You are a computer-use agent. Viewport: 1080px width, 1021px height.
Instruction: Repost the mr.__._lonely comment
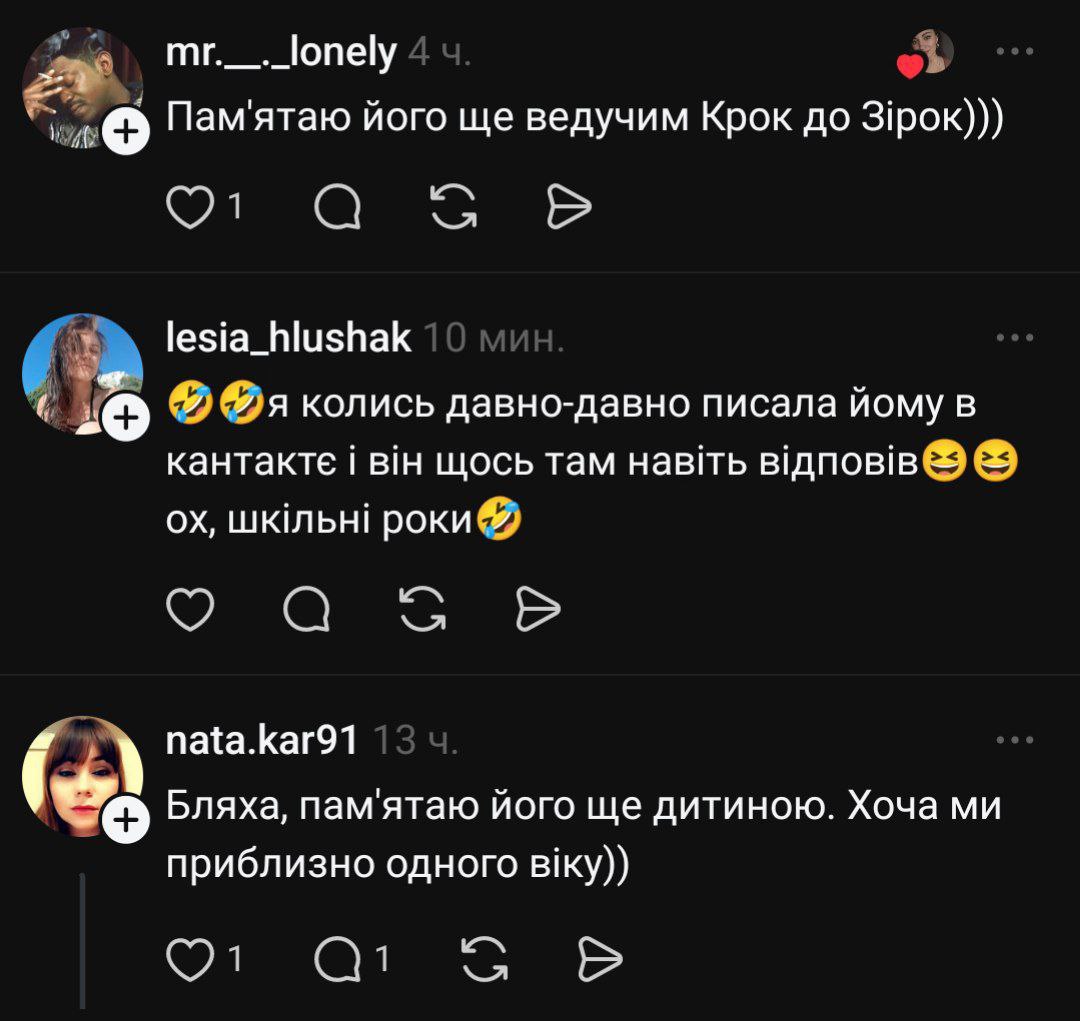(x=453, y=206)
